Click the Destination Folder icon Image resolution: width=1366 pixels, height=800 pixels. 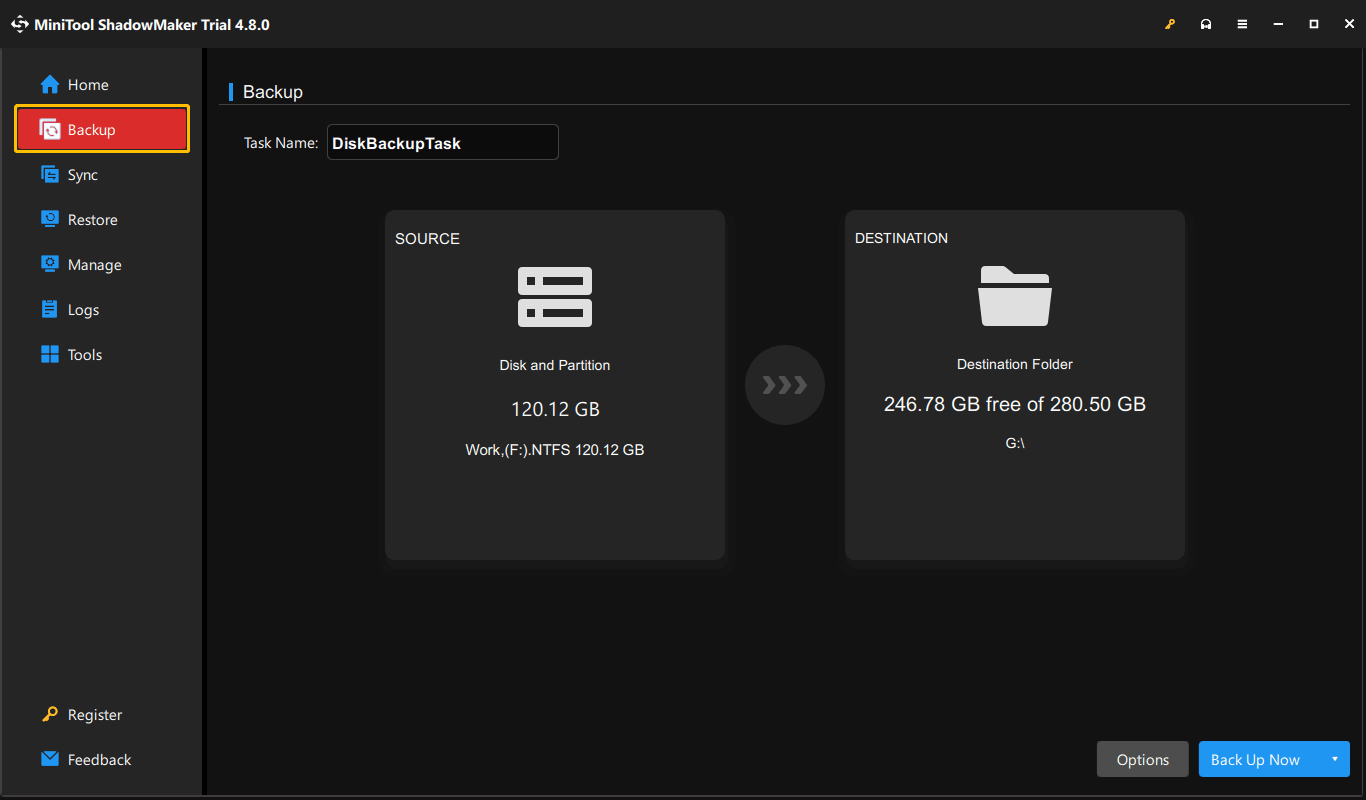[1014, 296]
